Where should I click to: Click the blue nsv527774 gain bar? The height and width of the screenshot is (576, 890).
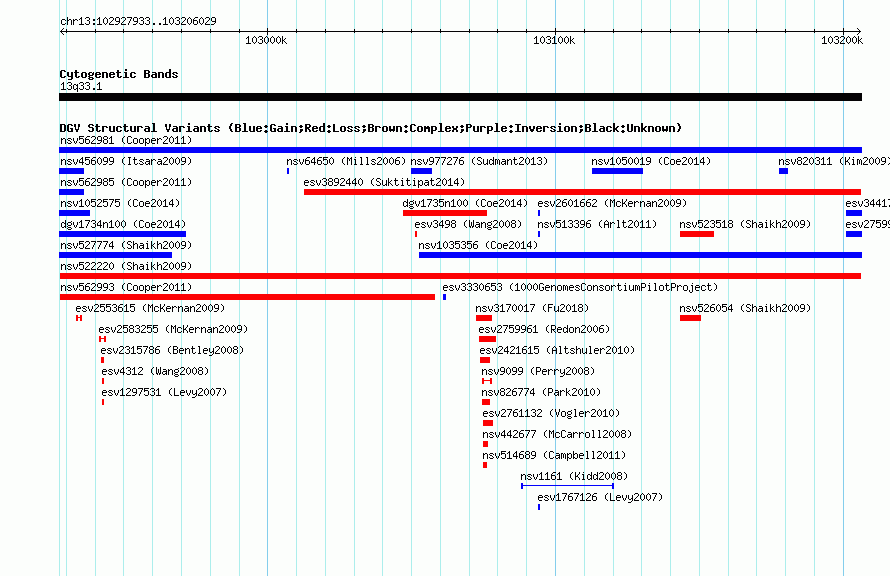coord(115,255)
